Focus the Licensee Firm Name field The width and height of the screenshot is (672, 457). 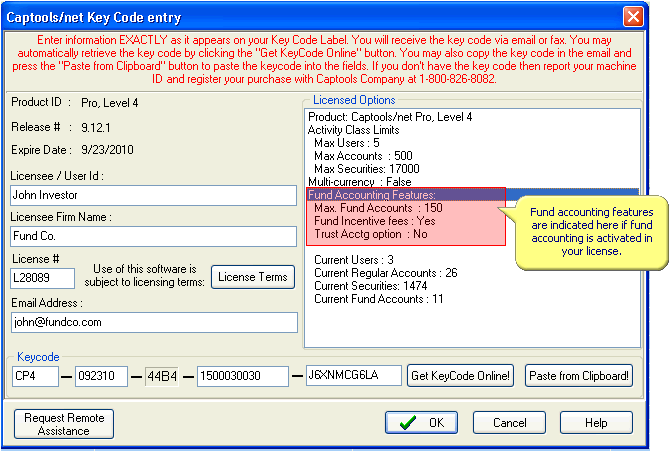click(x=154, y=236)
